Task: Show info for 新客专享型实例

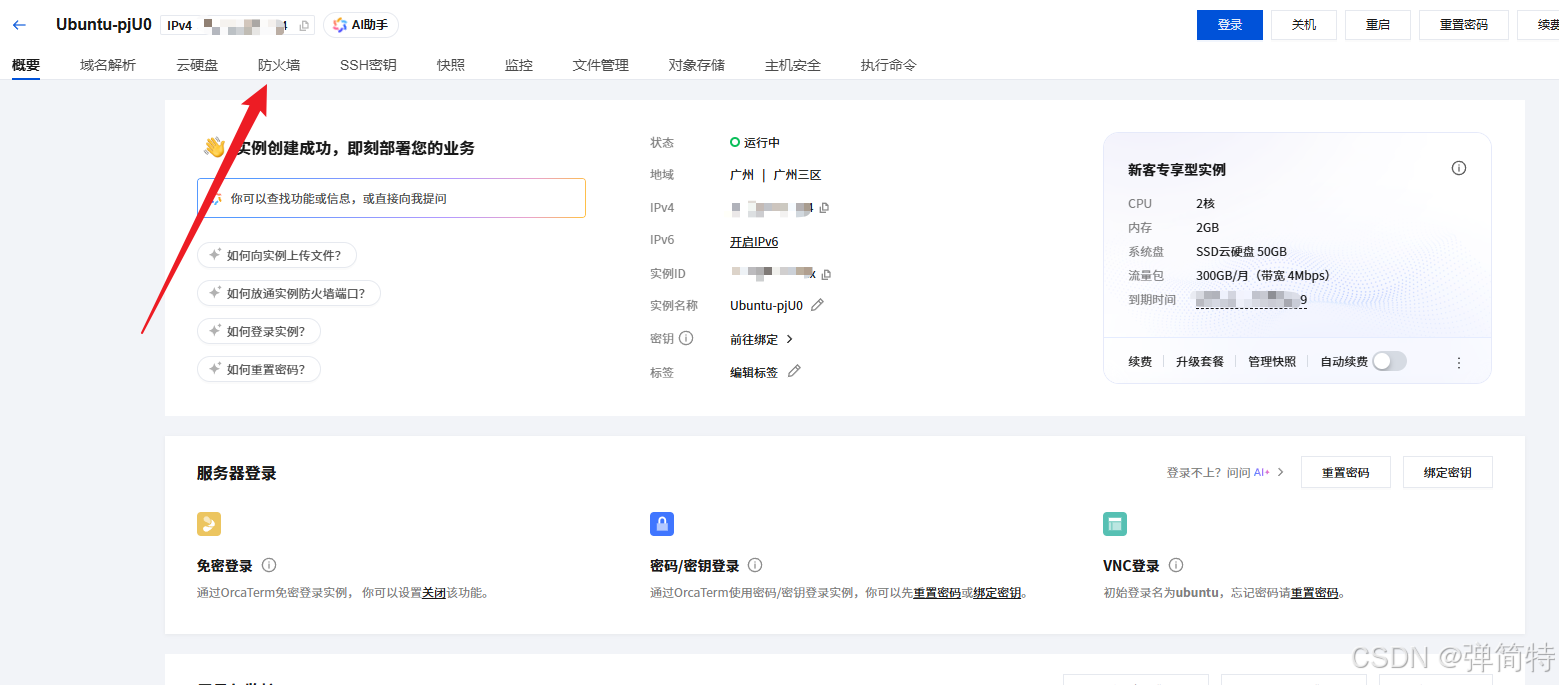Action: 1458,168
